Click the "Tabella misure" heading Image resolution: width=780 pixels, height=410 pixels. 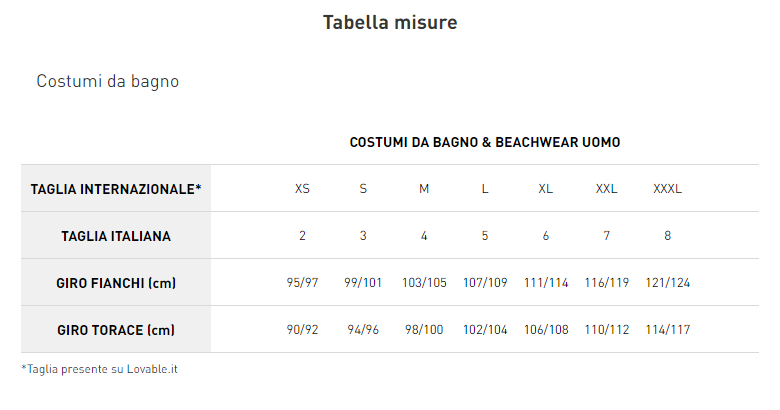(390, 22)
